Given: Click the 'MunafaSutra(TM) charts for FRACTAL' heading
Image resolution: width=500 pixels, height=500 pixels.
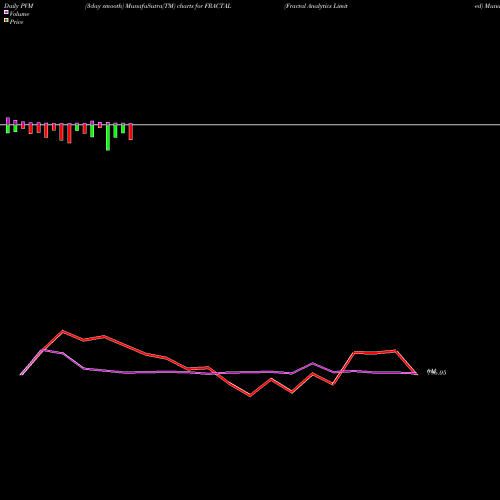Looking at the screenshot, I should (x=178, y=6).
